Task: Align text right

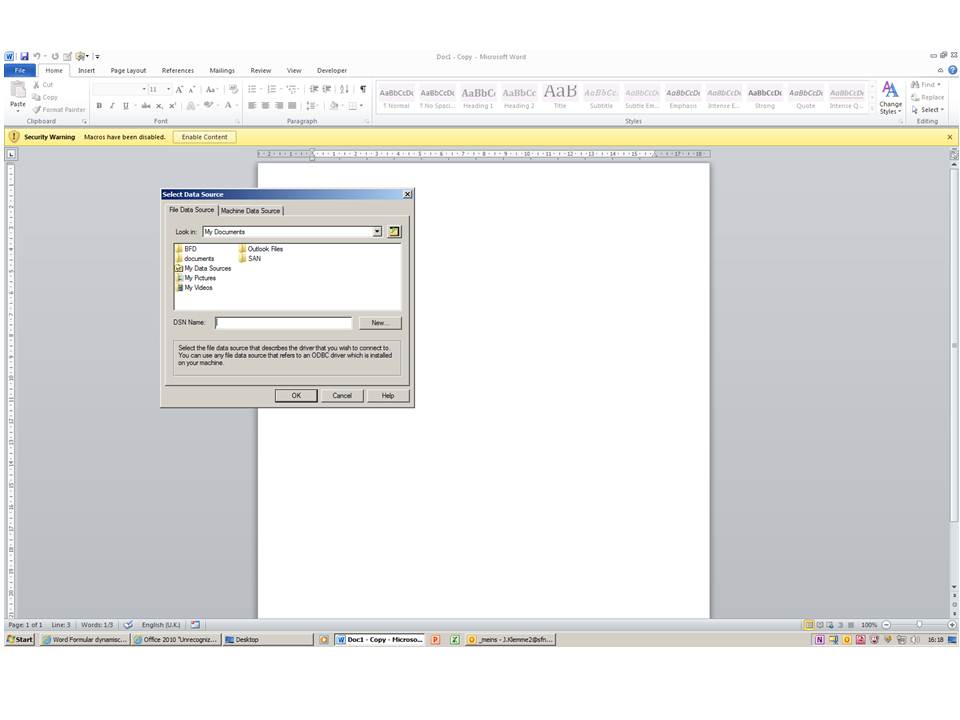Action: coord(279,106)
